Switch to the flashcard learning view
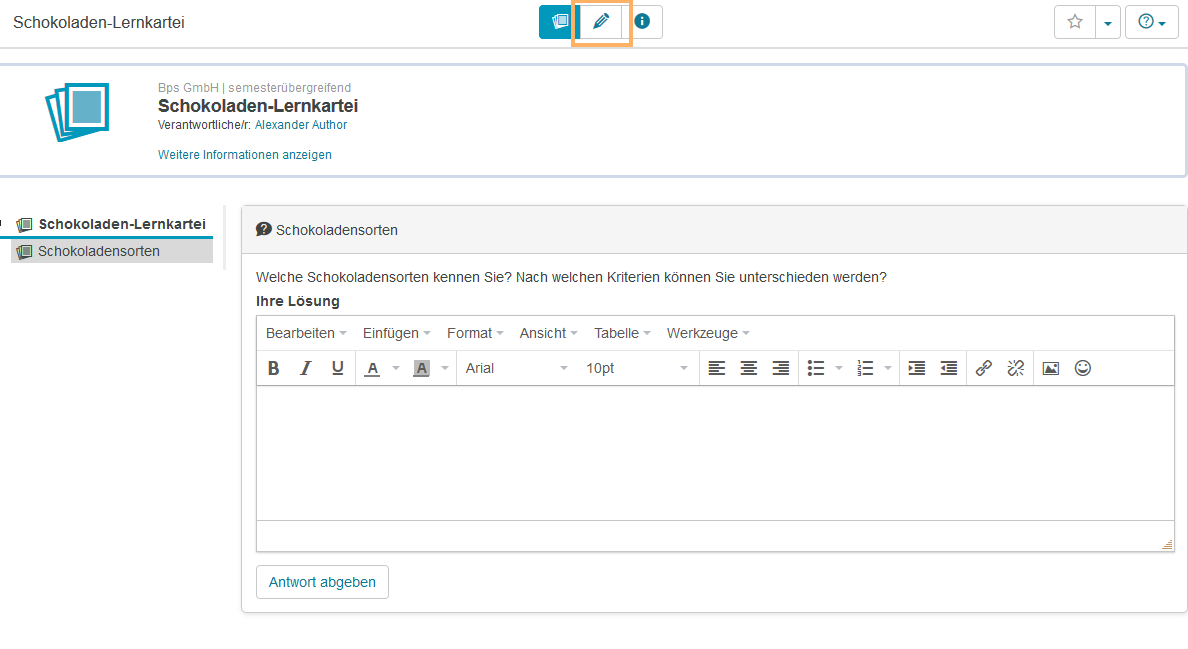Screen dimensions: 1188x649 559,21
